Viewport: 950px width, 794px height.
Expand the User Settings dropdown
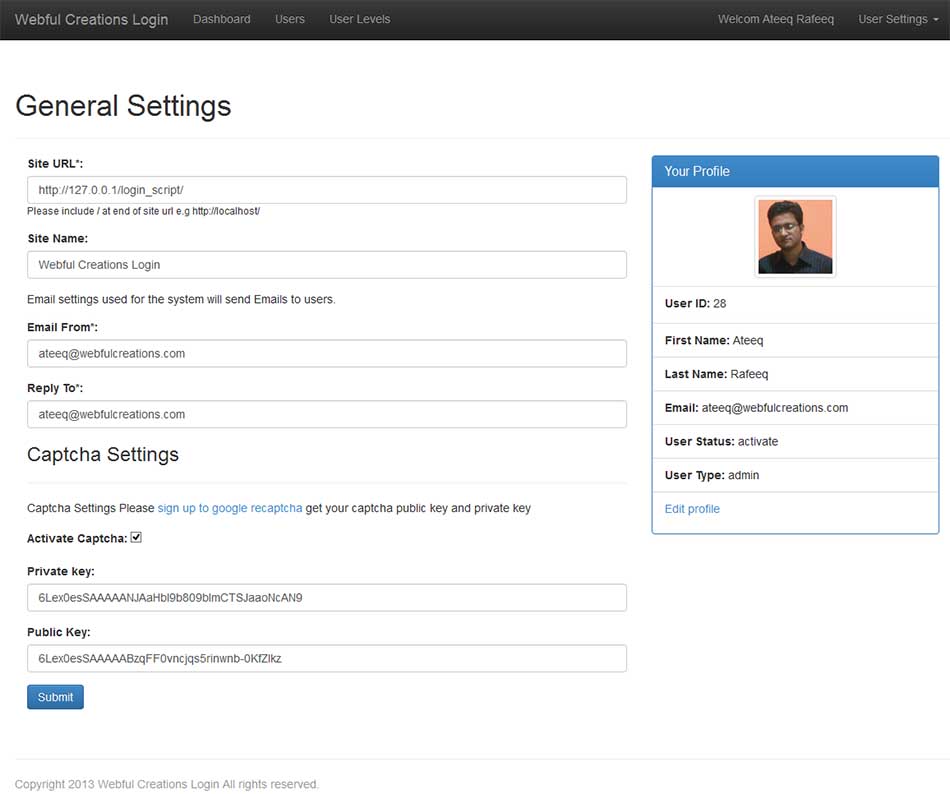(x=897, y=19)
